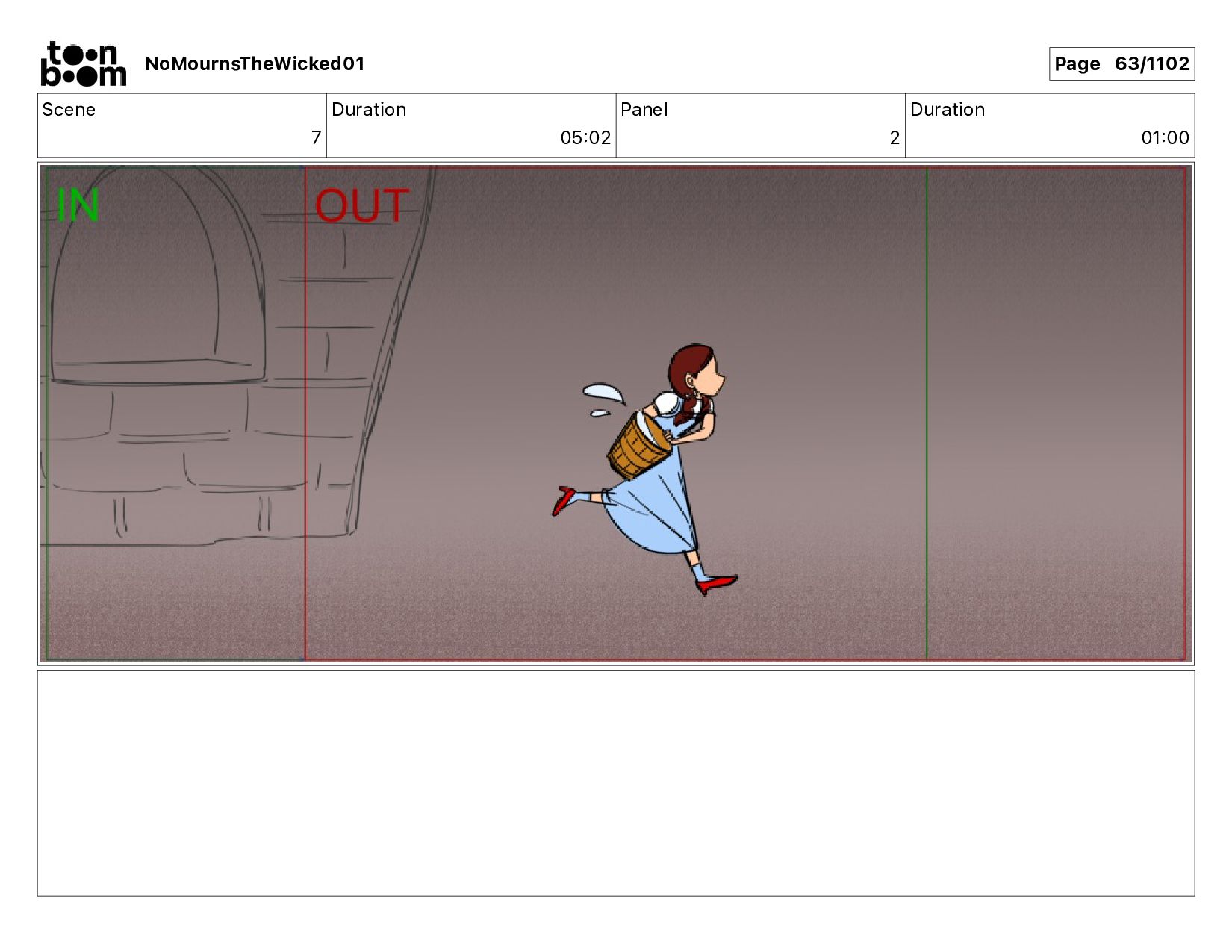Image resolution: width=1232 pixels, height=952 pixels.
Task: Click the empty notes box below panel
Action: pos(616,783)
